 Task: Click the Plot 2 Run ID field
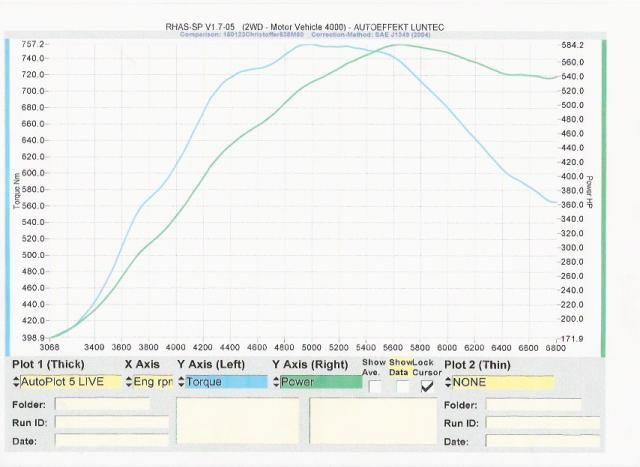coord(542,423)
